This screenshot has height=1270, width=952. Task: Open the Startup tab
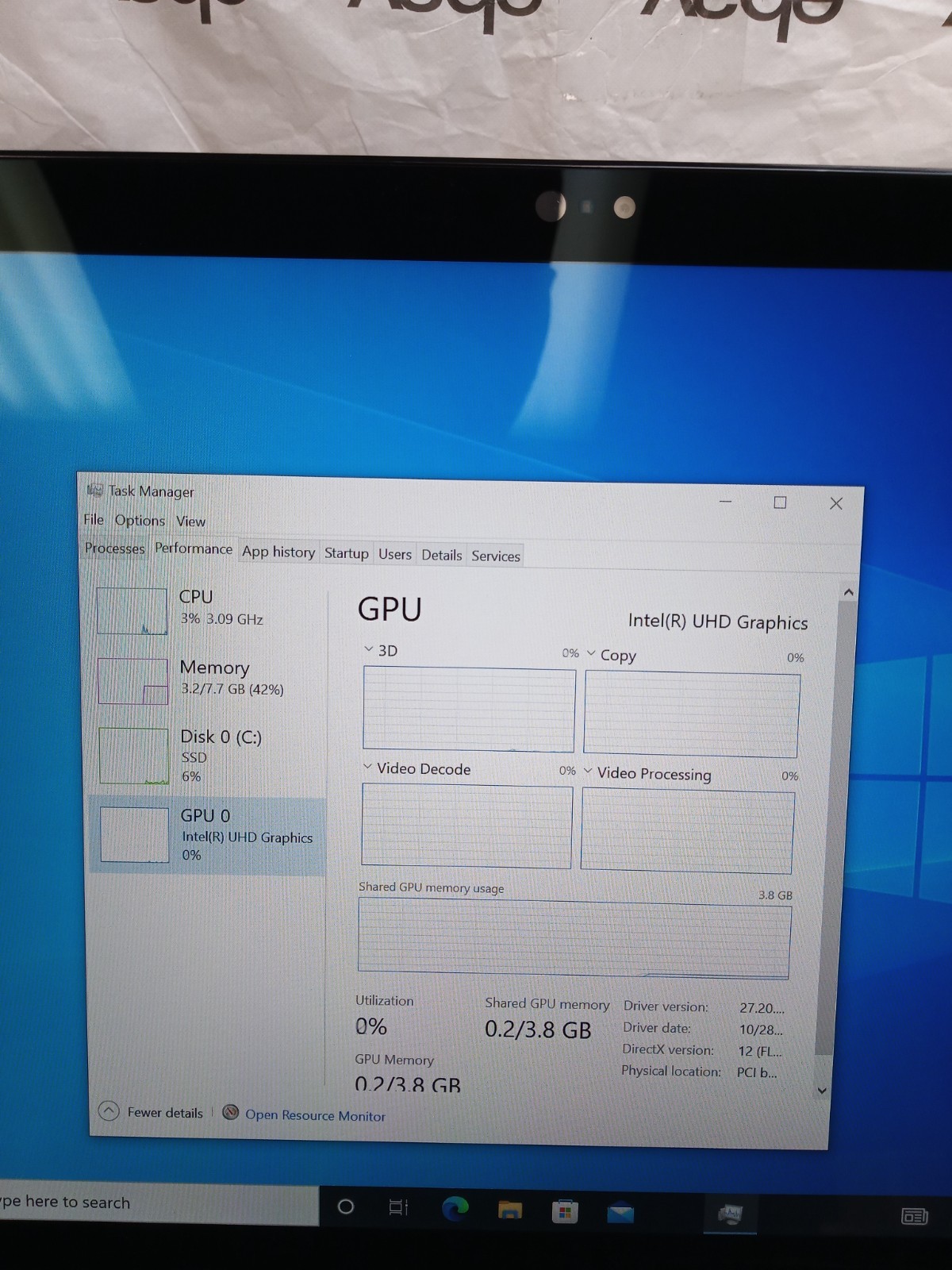[x=346, y=553]
